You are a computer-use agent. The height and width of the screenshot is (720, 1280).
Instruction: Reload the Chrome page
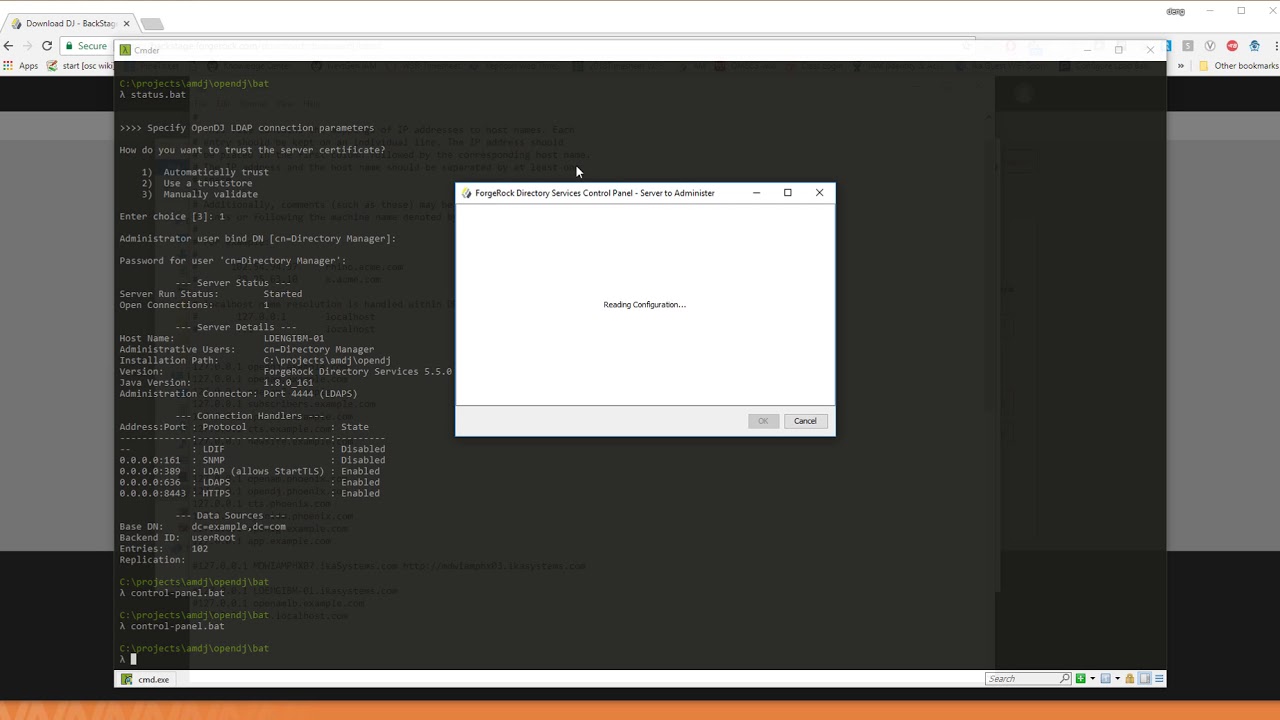47,46
